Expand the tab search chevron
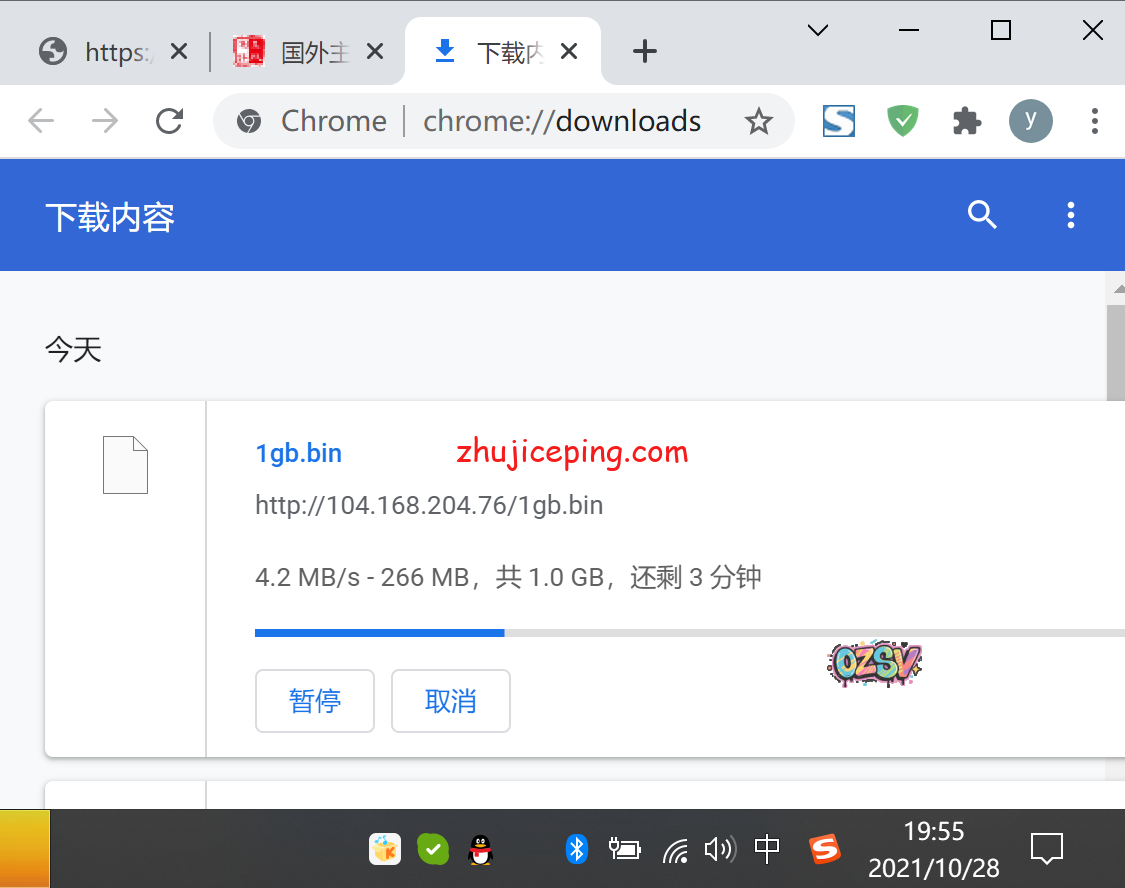1125x888 pixels. pos(817,30)
